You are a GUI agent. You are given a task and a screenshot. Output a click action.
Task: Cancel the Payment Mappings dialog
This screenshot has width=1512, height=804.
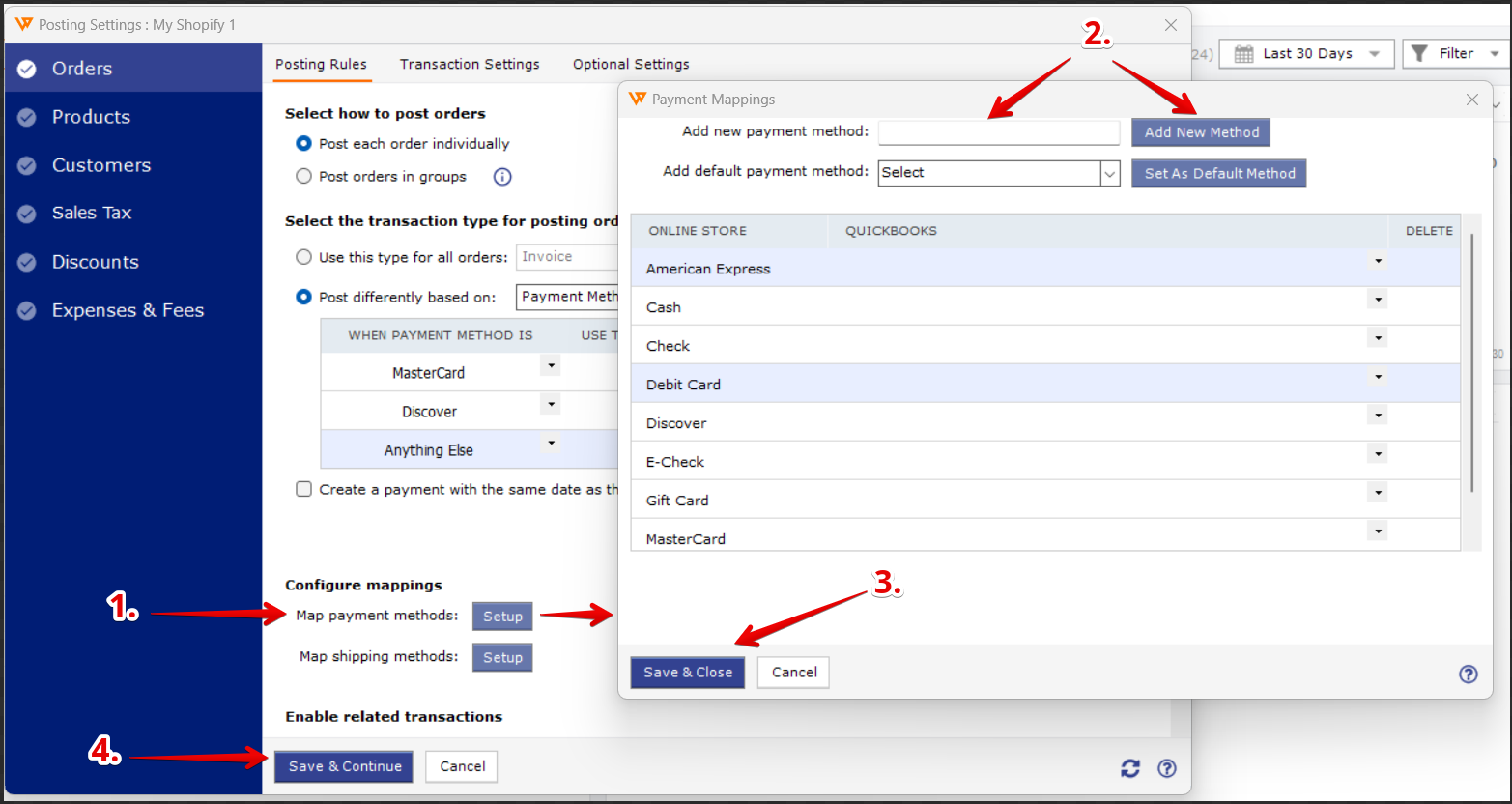[794, 673]
